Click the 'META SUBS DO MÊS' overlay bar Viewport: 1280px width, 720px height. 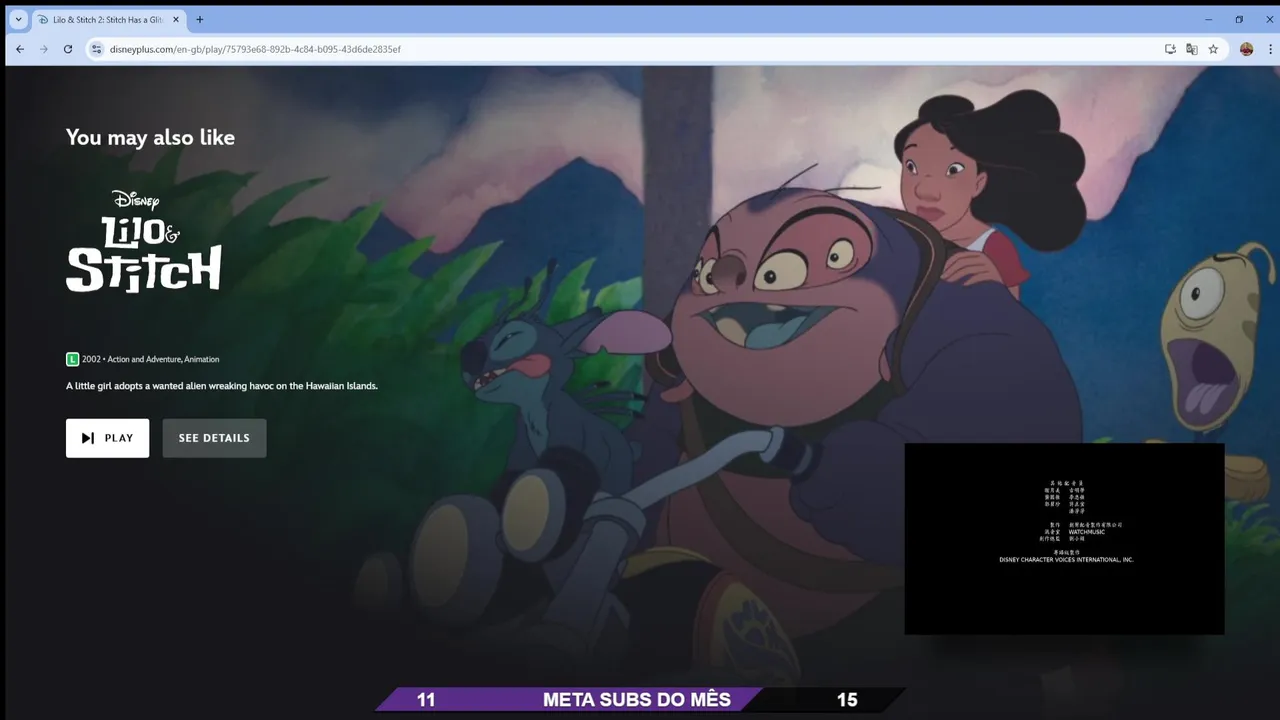click(x=640, y=699)
